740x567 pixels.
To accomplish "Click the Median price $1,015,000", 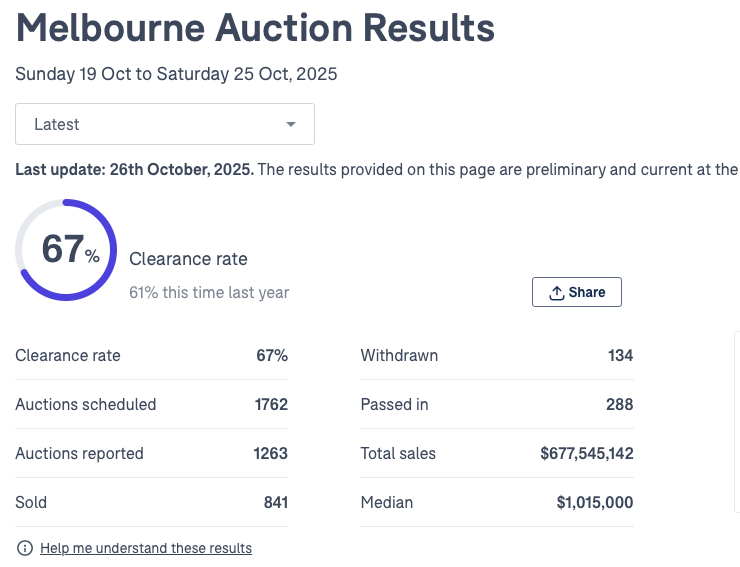I will click(595, 502).
